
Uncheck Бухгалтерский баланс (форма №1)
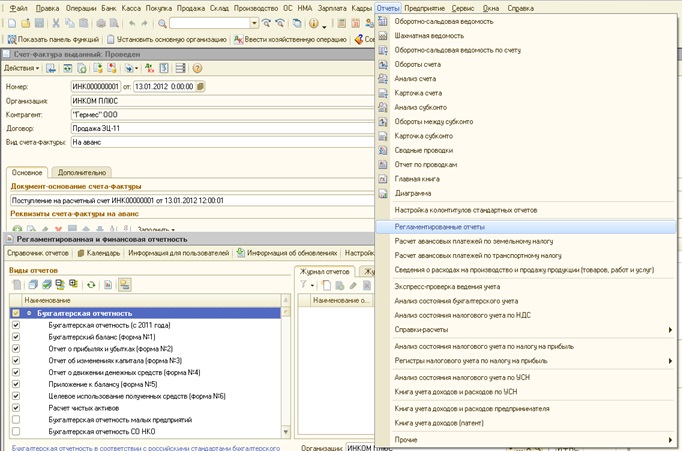(x=16, y=337)
